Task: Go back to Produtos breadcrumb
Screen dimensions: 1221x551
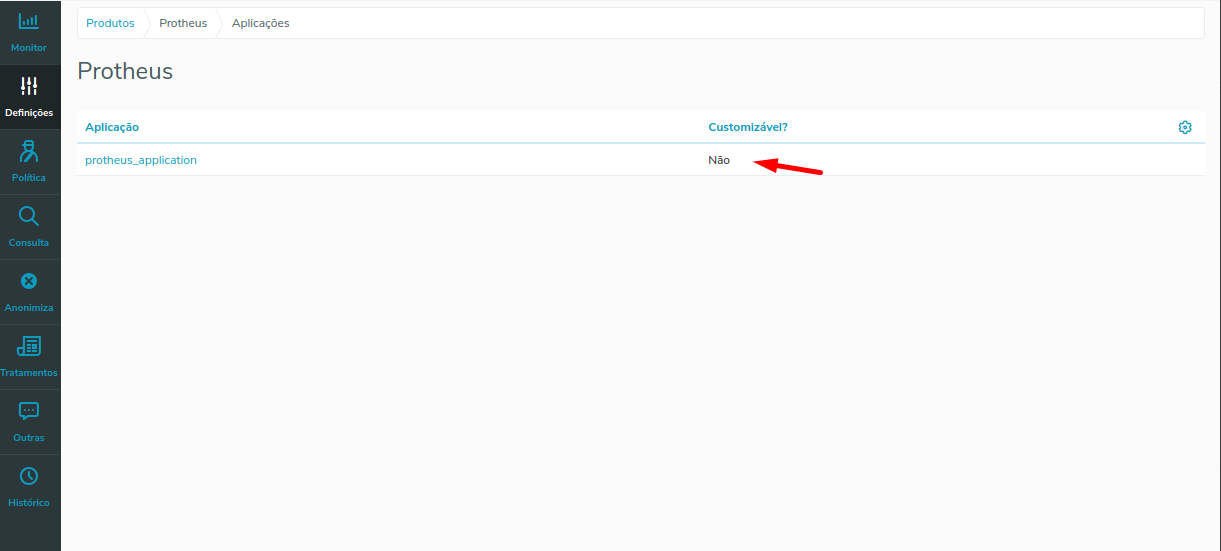Action: (x=110, y=23)
